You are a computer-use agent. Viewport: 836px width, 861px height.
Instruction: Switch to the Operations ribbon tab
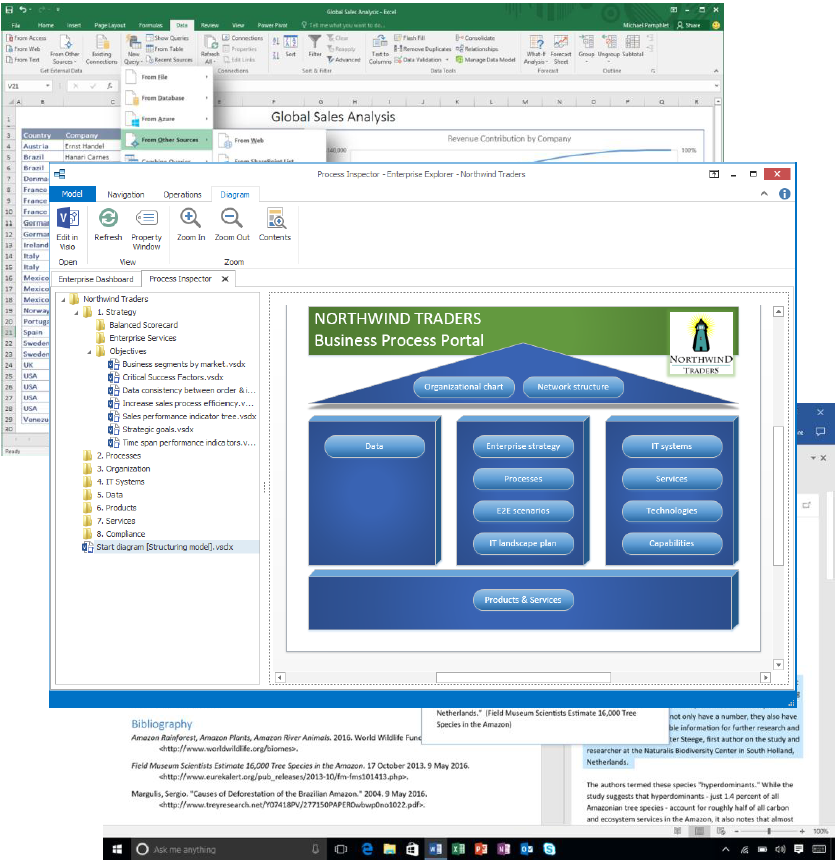tap(182, 194)
